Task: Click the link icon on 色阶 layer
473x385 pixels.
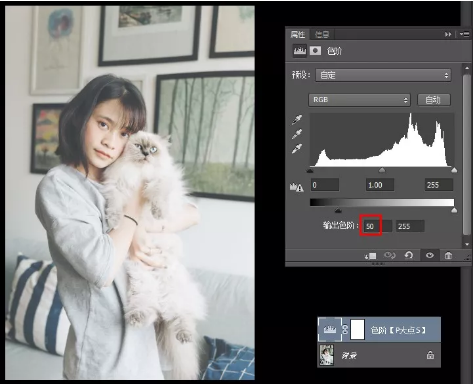Action: [345, 330]
